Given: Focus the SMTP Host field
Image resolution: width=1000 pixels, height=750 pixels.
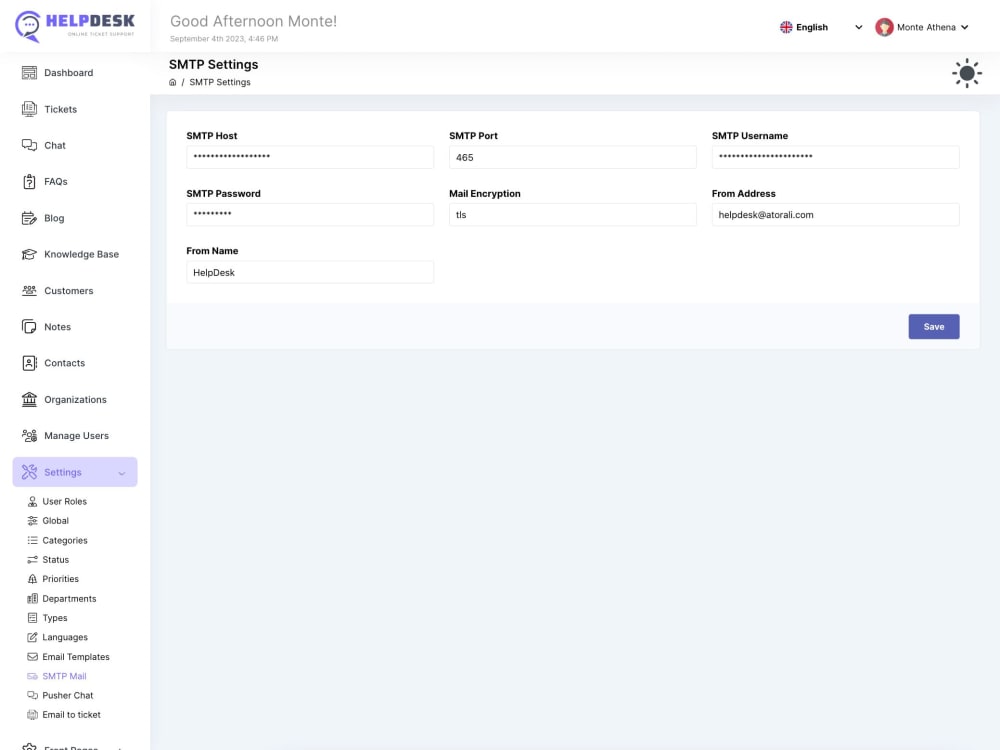Looking at the screenshot, I should pos(310,158).
